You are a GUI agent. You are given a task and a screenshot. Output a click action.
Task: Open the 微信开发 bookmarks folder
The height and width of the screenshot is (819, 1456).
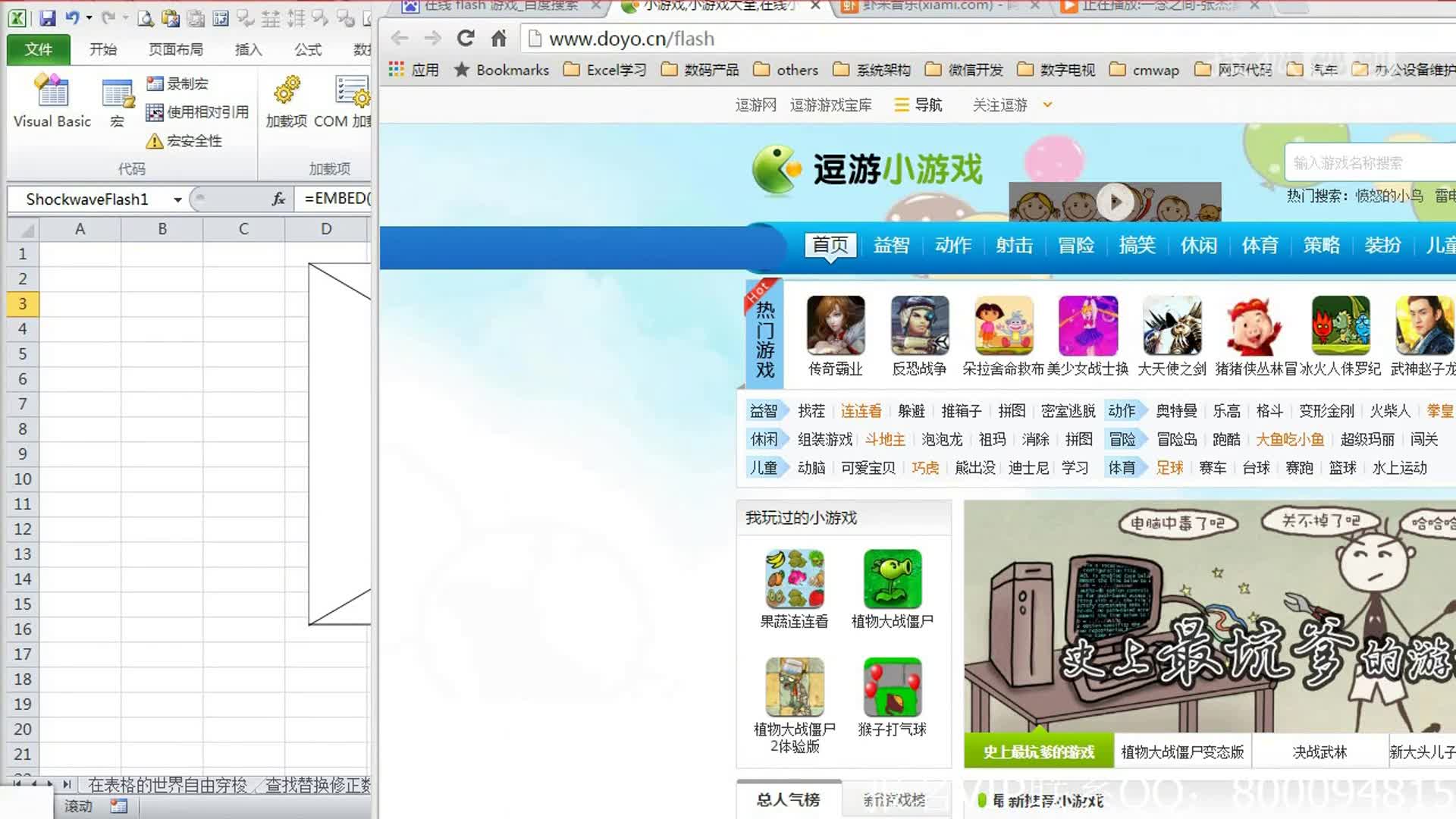tap(964, 70)
